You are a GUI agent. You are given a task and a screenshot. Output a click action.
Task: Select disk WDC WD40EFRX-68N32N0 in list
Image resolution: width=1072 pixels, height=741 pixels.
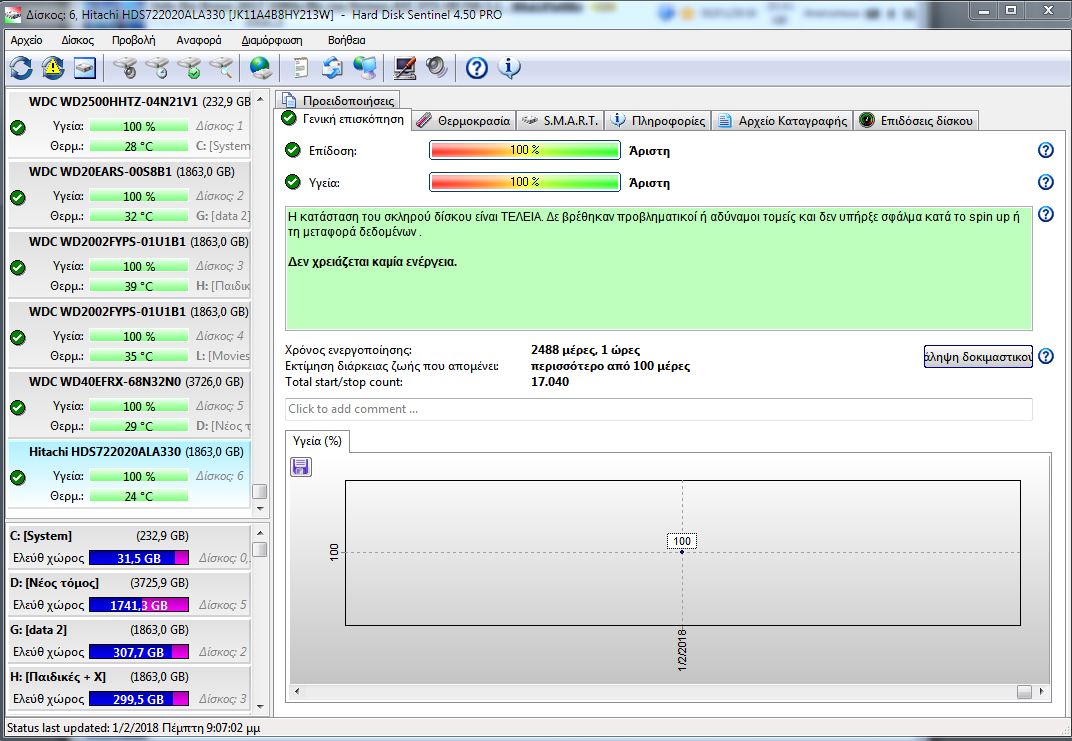[129, 404]
